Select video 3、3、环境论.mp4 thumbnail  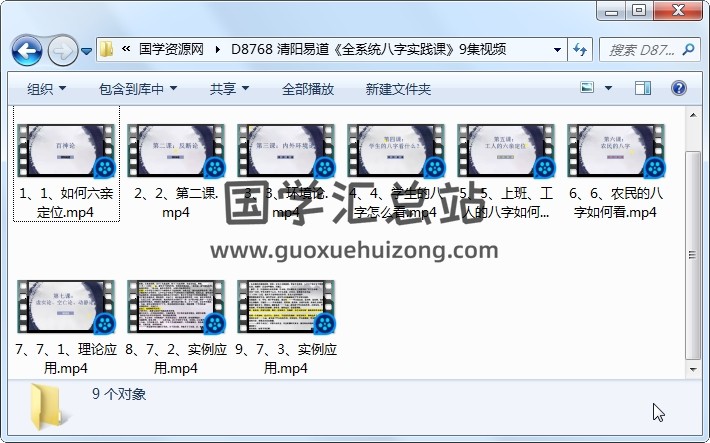286,150
